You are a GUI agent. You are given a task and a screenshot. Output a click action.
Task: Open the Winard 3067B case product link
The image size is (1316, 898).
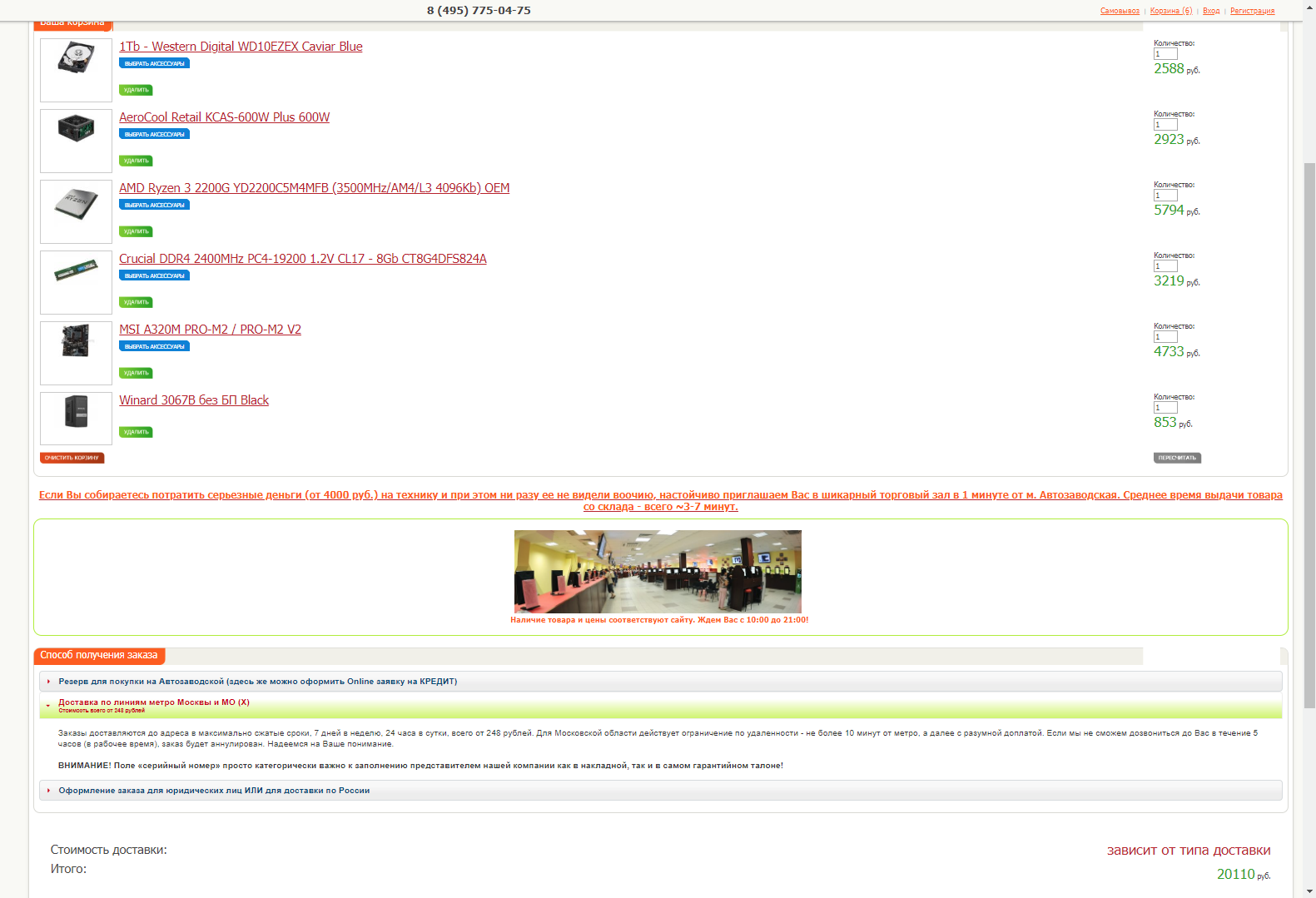[x=194, y=400]
